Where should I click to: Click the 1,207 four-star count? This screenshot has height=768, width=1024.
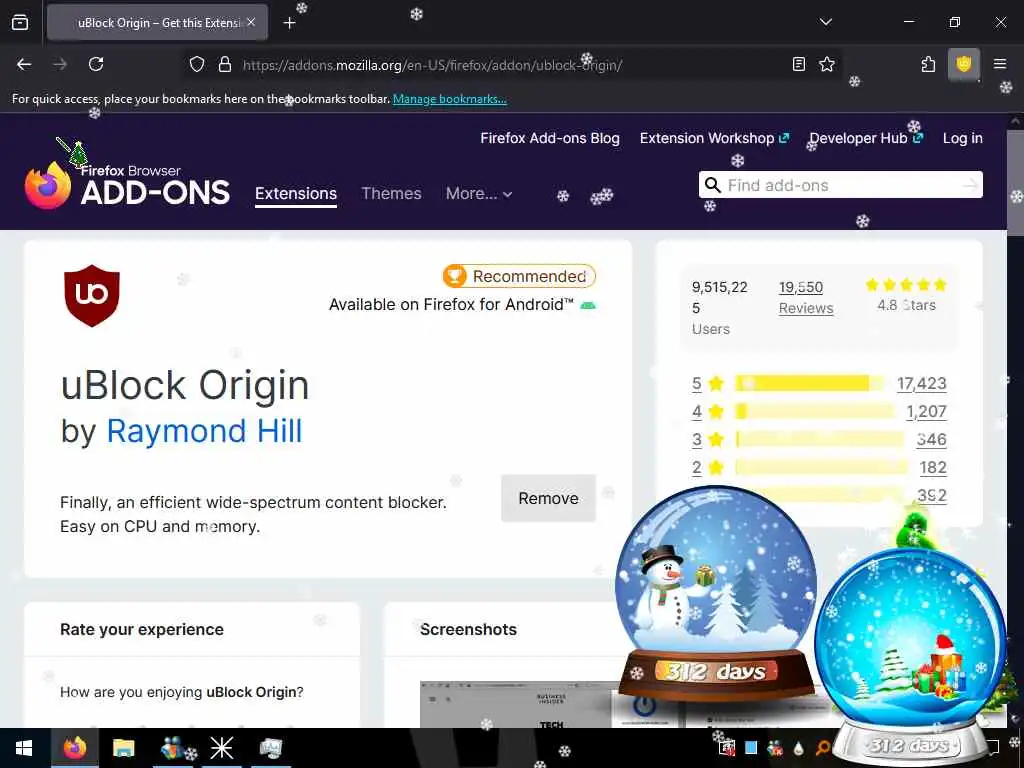[x=926, y=411]
